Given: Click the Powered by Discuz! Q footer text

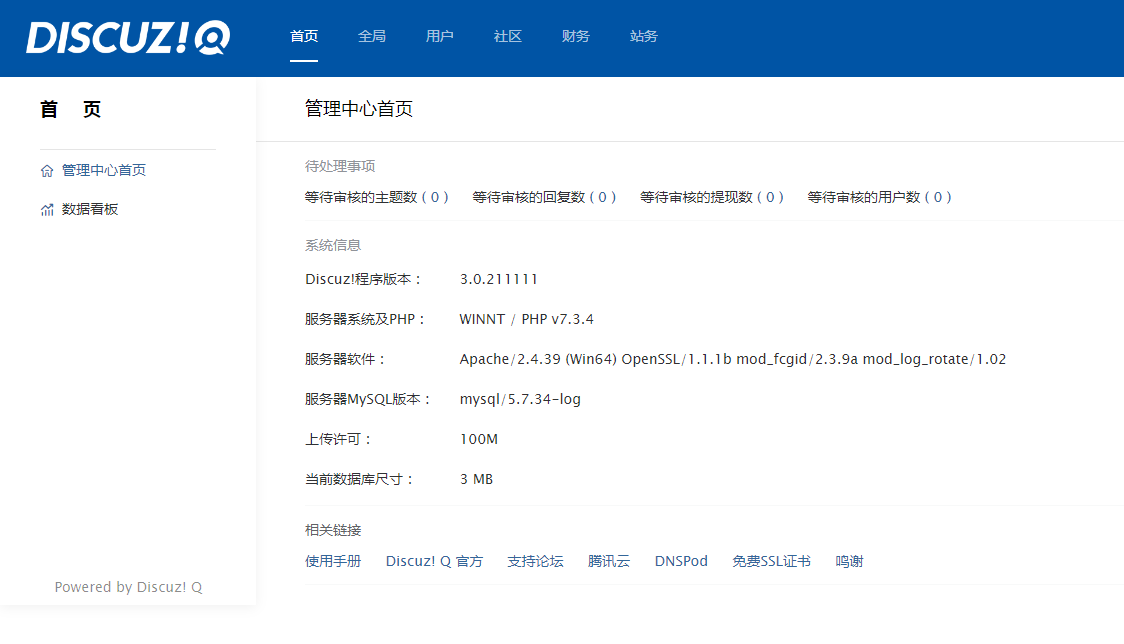Looking at the screenshot, I should click(128, 587).
